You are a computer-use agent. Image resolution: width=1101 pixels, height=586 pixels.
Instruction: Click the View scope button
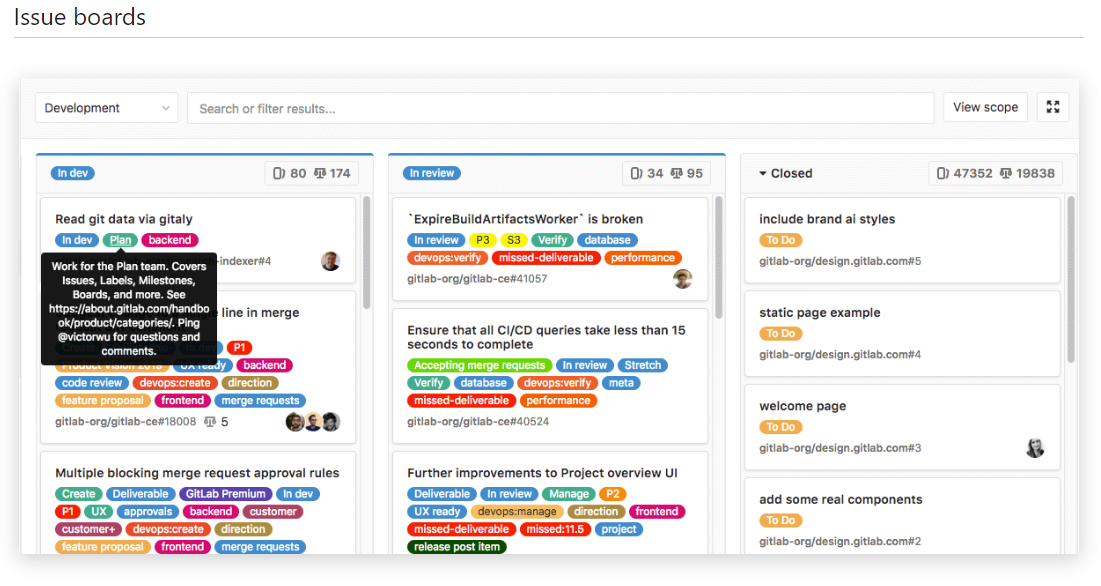[985, 107]
